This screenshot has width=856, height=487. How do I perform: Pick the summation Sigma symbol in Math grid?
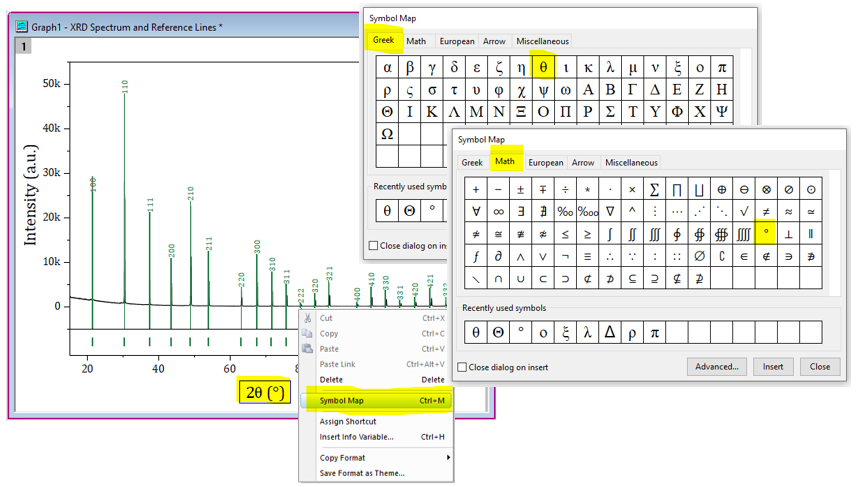[654, 190]
